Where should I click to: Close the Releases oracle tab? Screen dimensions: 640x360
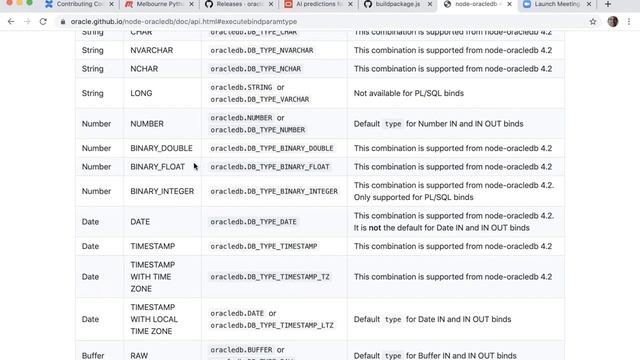pos(271,4)
